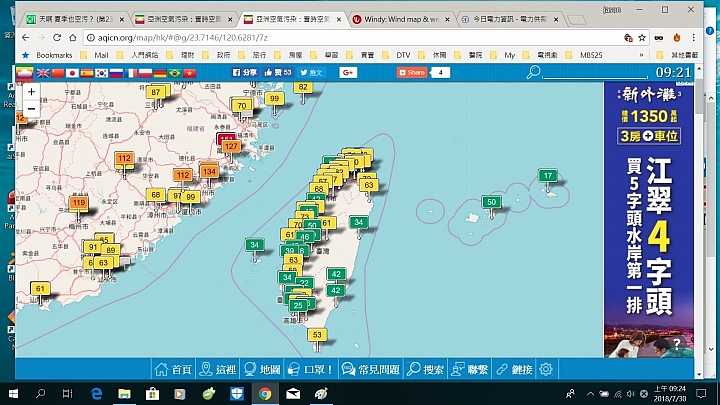The image size is (720, 405).
Task: Open the 聯繫 contact link
Action: point(469,369)
